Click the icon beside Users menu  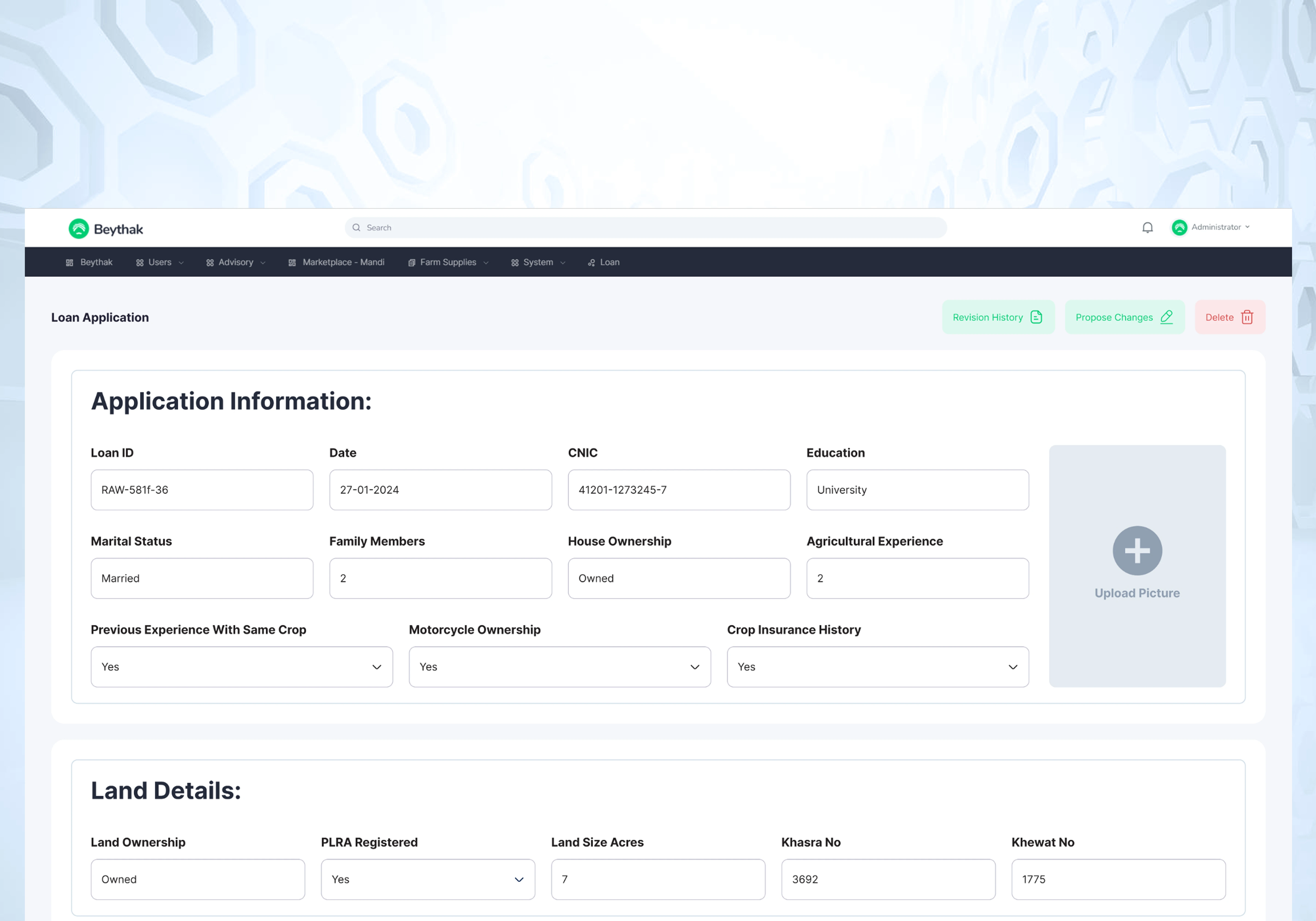pyautogui.click(x=140, y=262)
